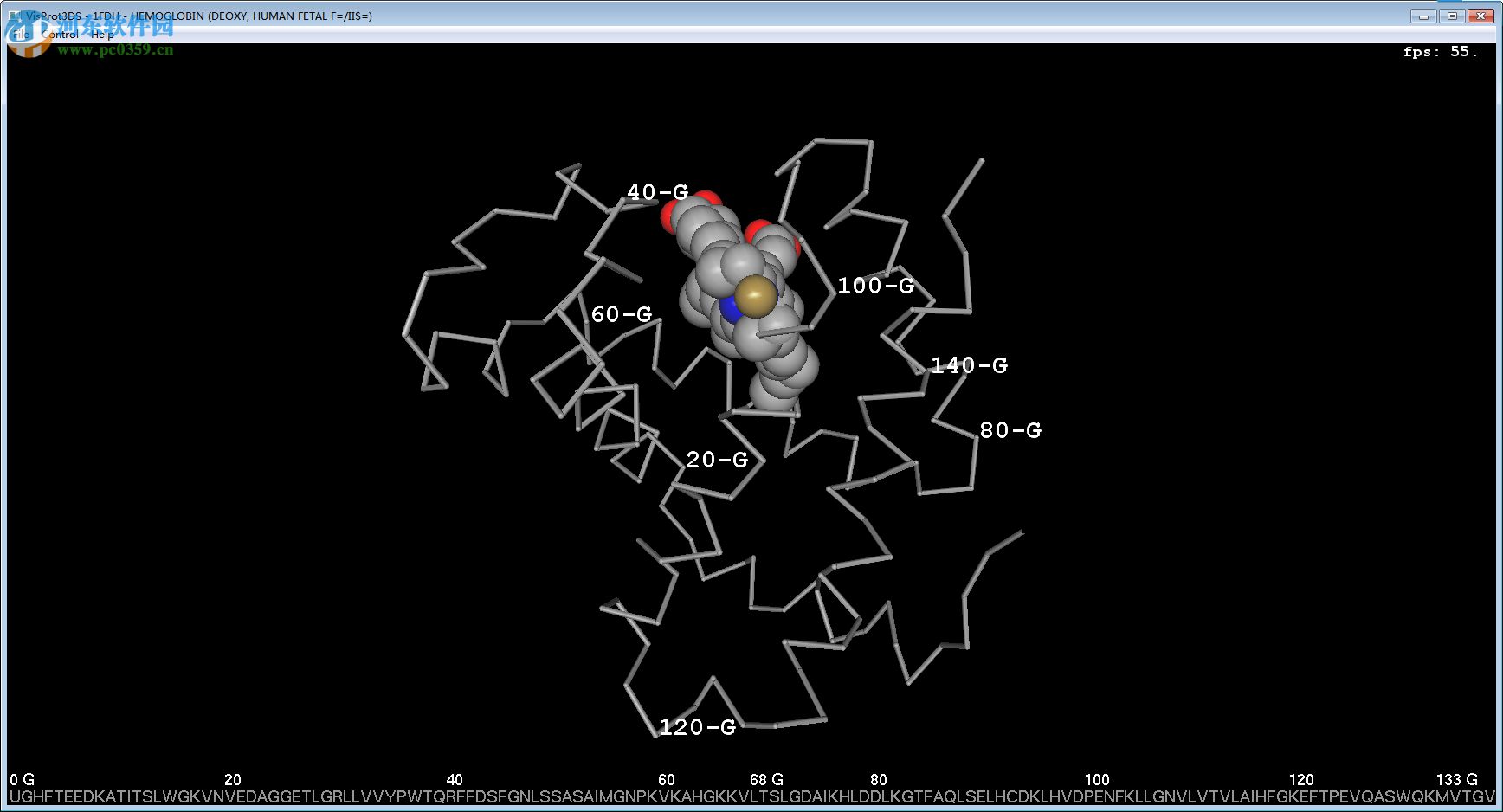
Task: Click the sequence bar's '0 G' marker
Action: (22, 780)
